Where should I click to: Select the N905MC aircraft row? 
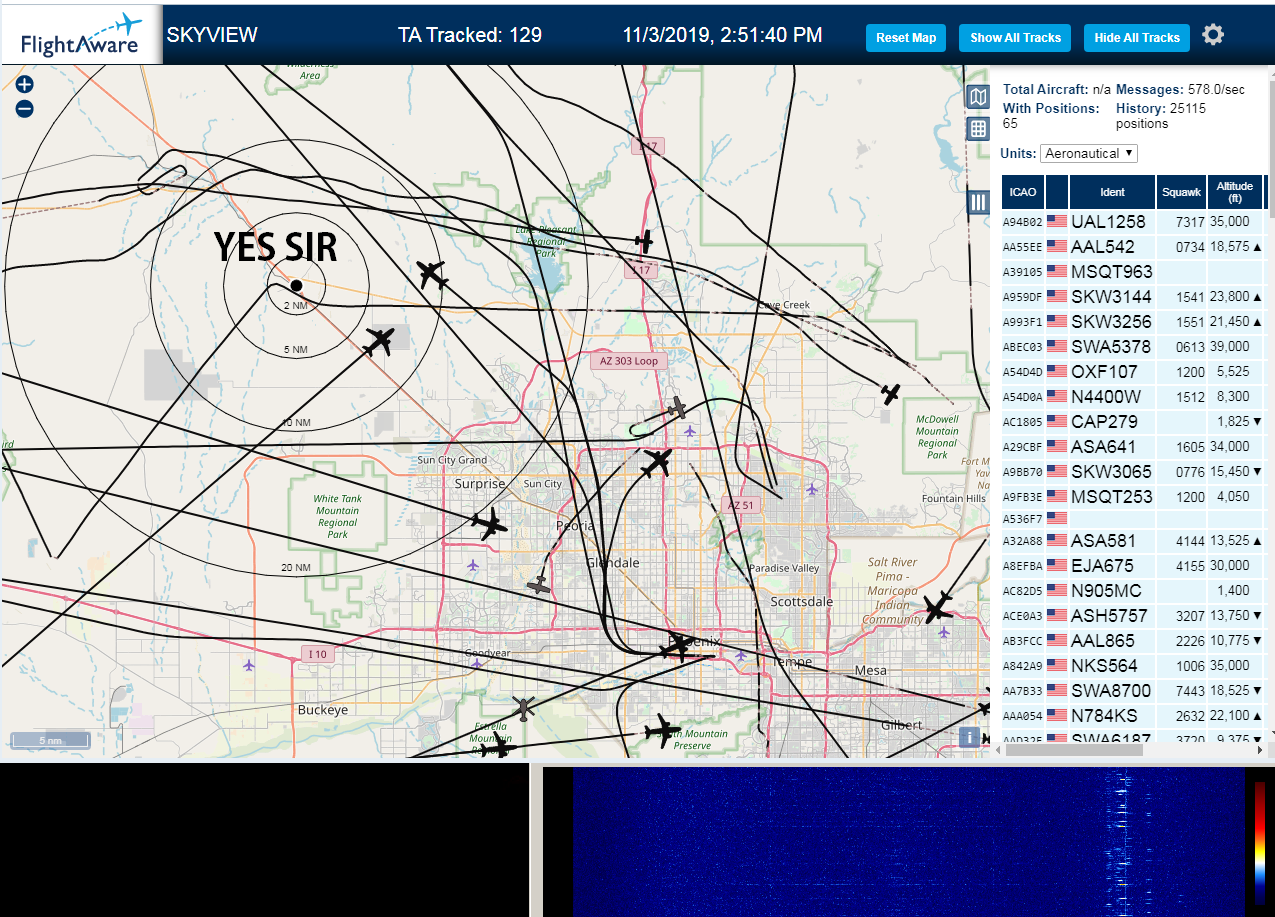(1134, 591)
